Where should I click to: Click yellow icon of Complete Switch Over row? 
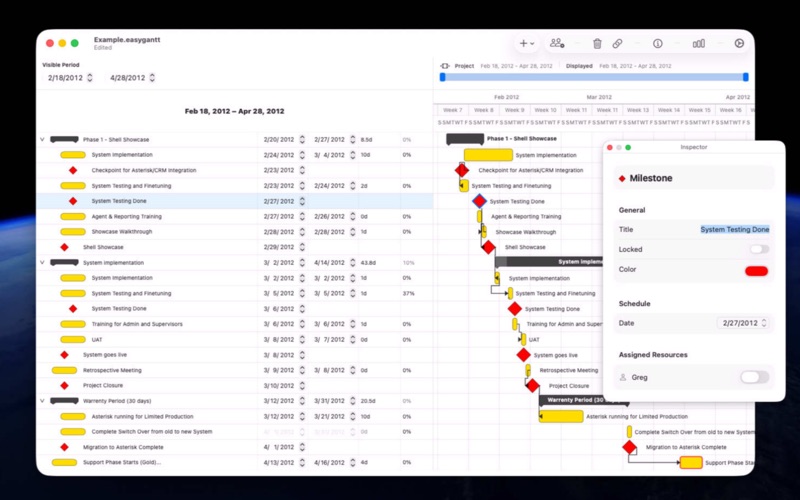(73, 432)
